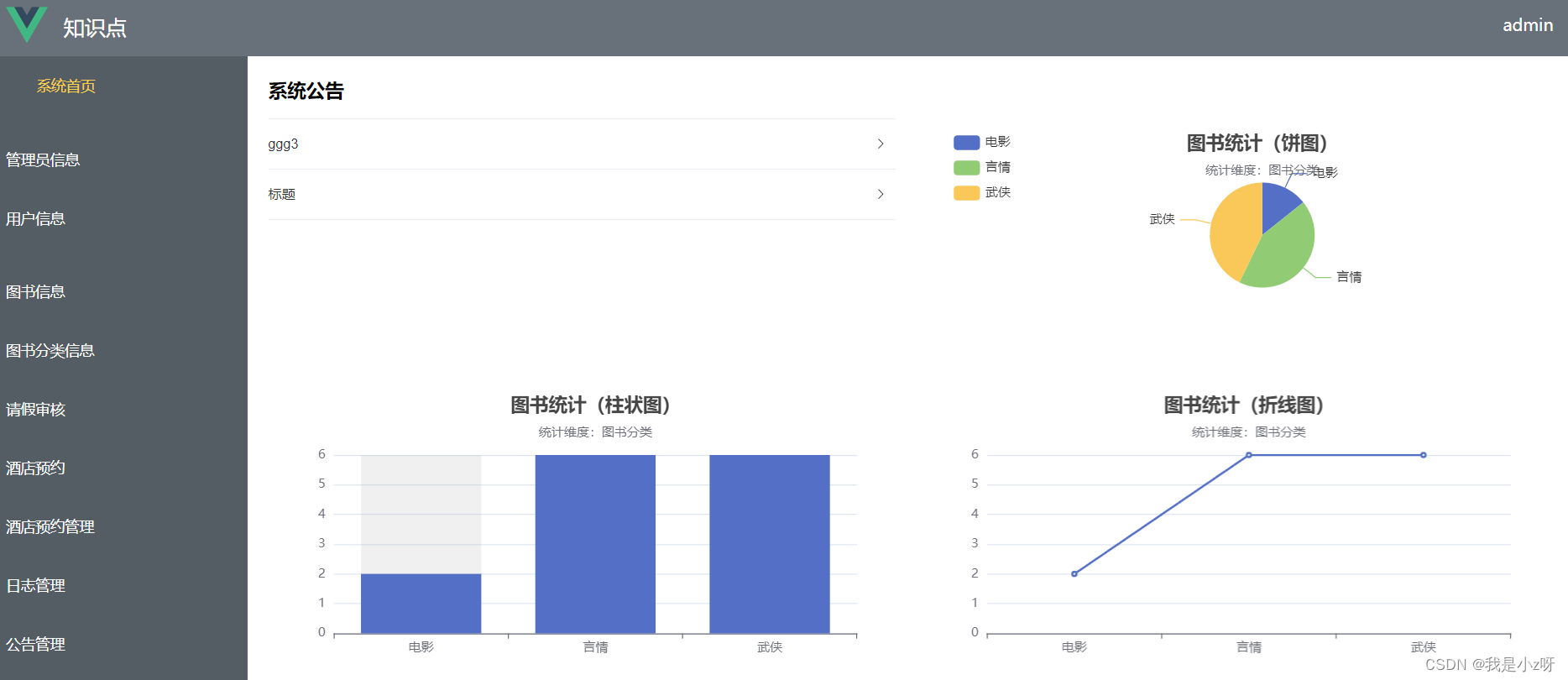Open the ggg3 announcement title
This screenshot has height=680, width=1568.
tap(283, 144)
